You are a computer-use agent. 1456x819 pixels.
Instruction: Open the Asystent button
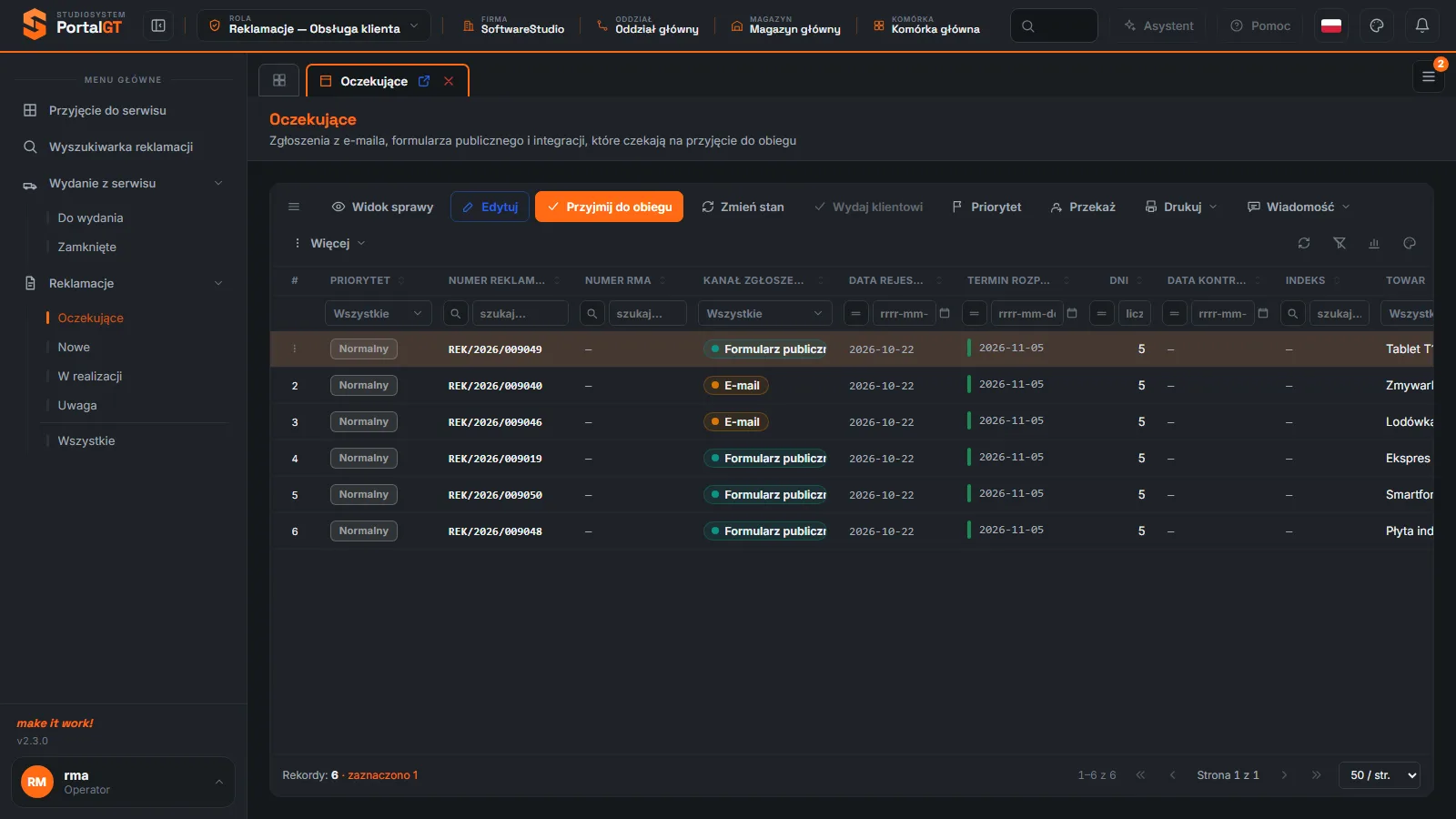point(1158,25)
